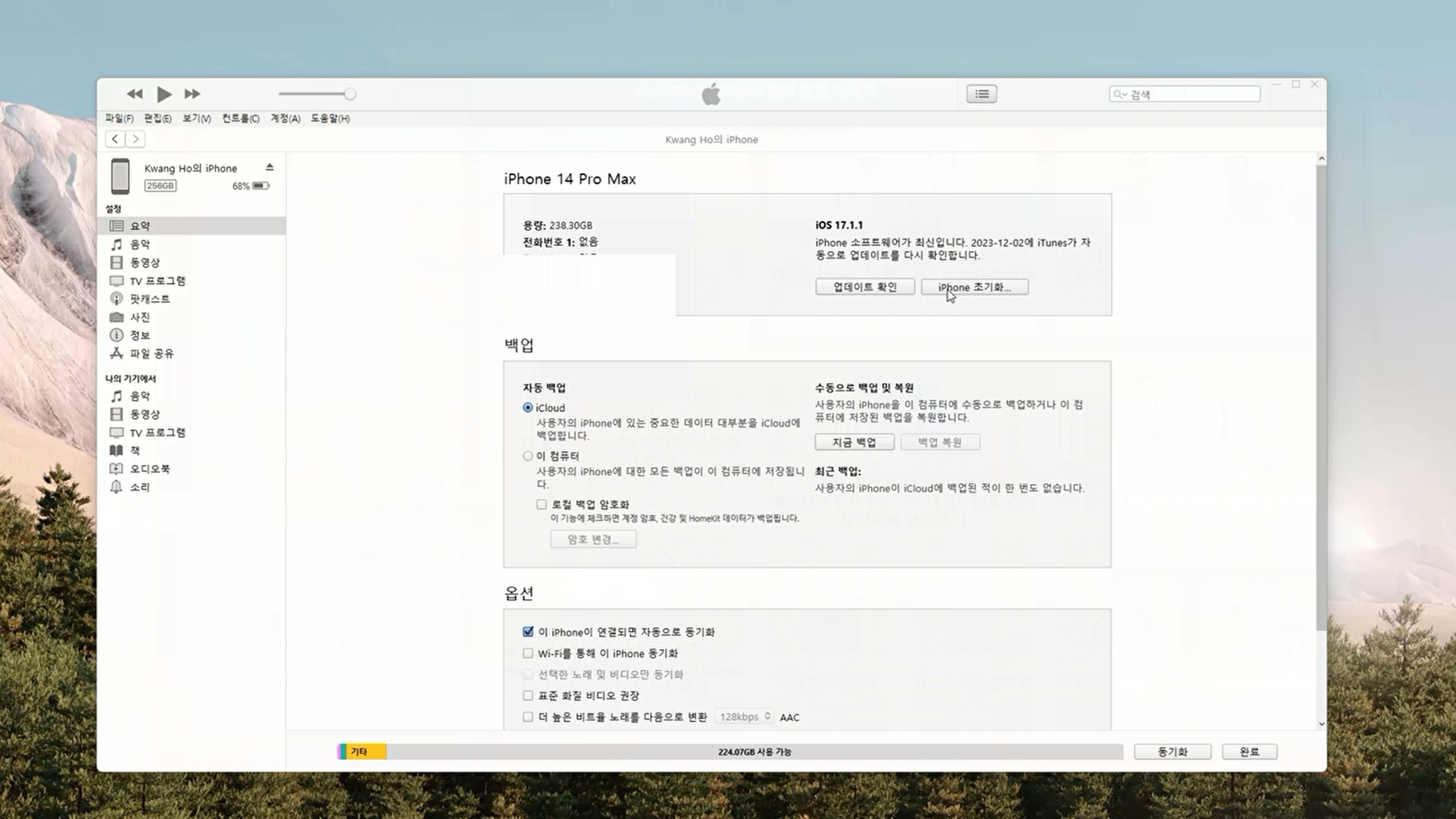Click the fast-forward next track icon
The image size is (1456, 819).
pyautogui.click(x=193, y=94)
